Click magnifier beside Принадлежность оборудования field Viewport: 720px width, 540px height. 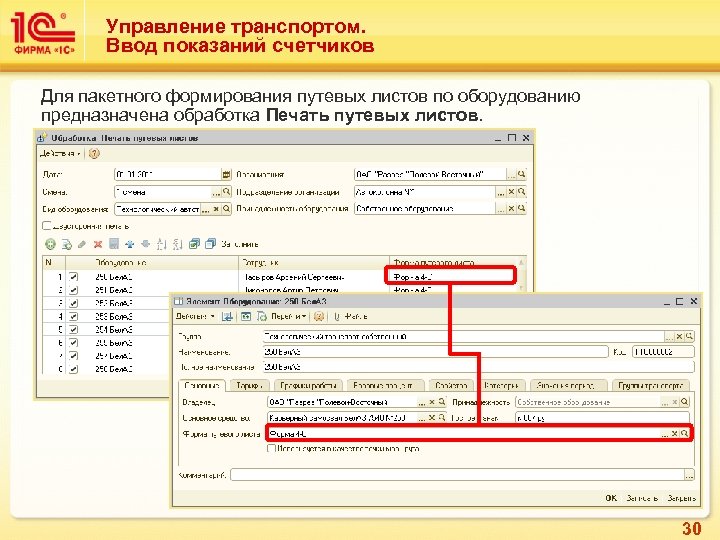(x=522, y=208)
